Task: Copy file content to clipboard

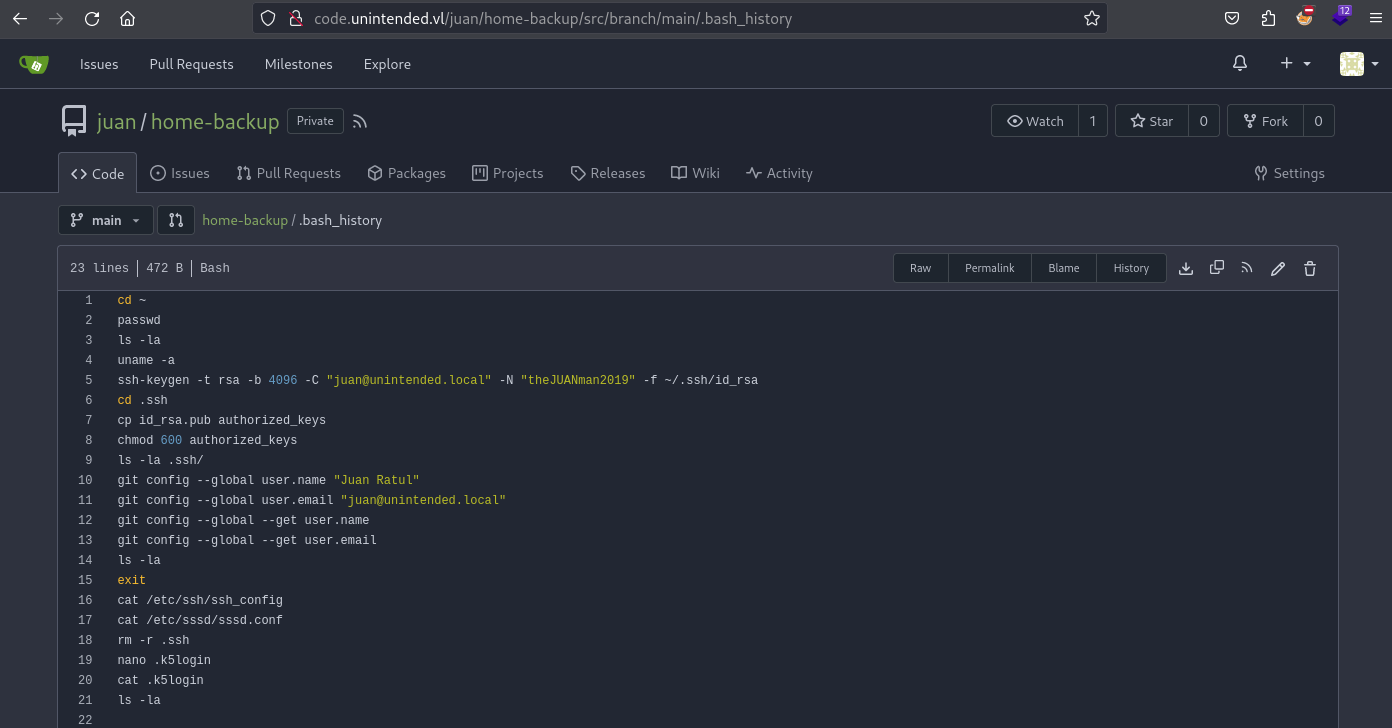Action: click(1217, 268)
